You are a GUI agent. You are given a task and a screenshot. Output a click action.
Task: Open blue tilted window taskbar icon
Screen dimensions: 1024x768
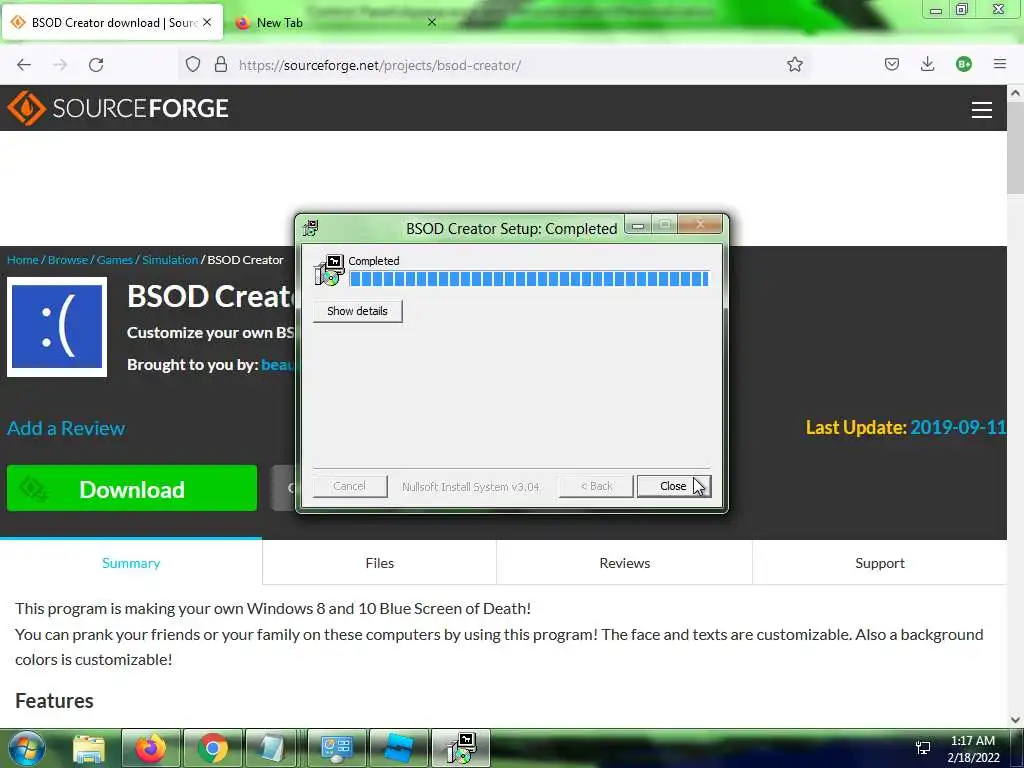click(x=399, y=748)
